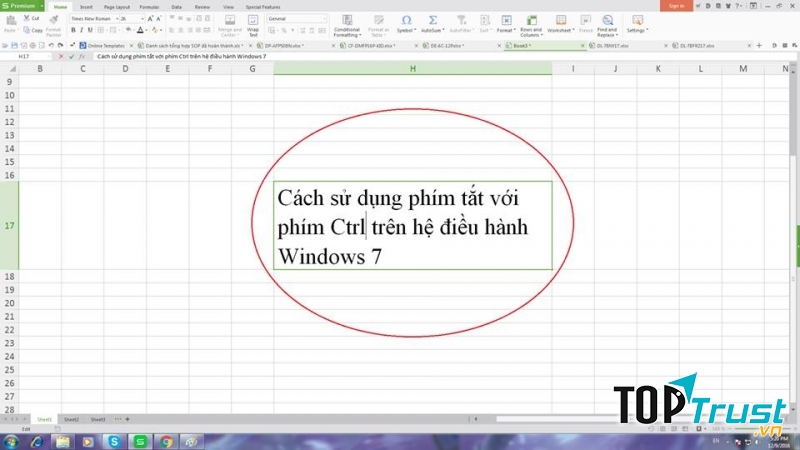
Task: Select the Format Painter tool
Action: click(54, 26)
